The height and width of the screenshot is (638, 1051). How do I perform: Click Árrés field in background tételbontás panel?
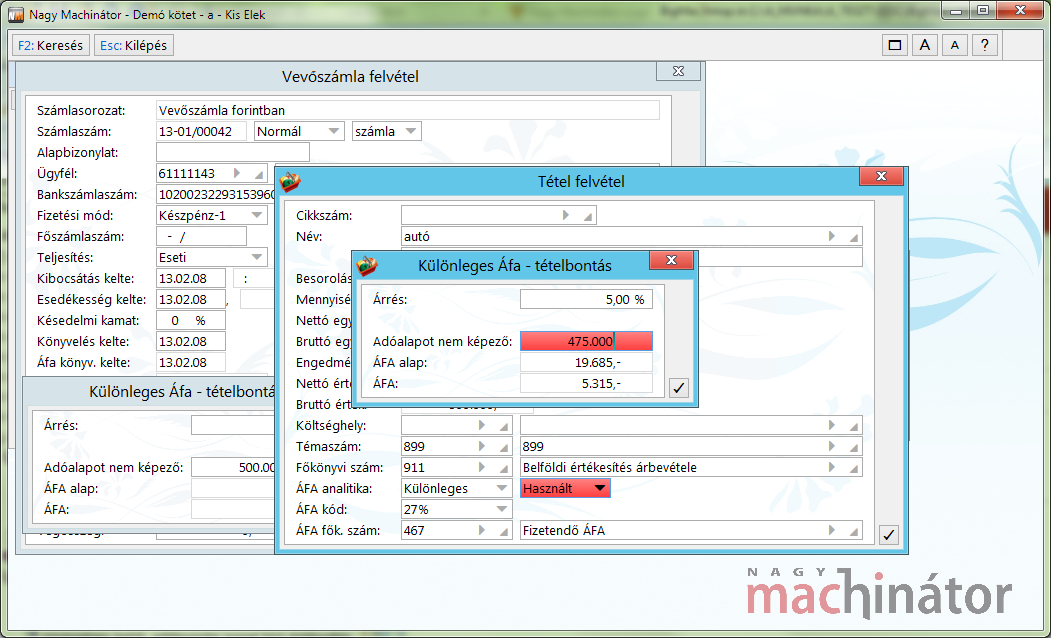coord(233,425)
